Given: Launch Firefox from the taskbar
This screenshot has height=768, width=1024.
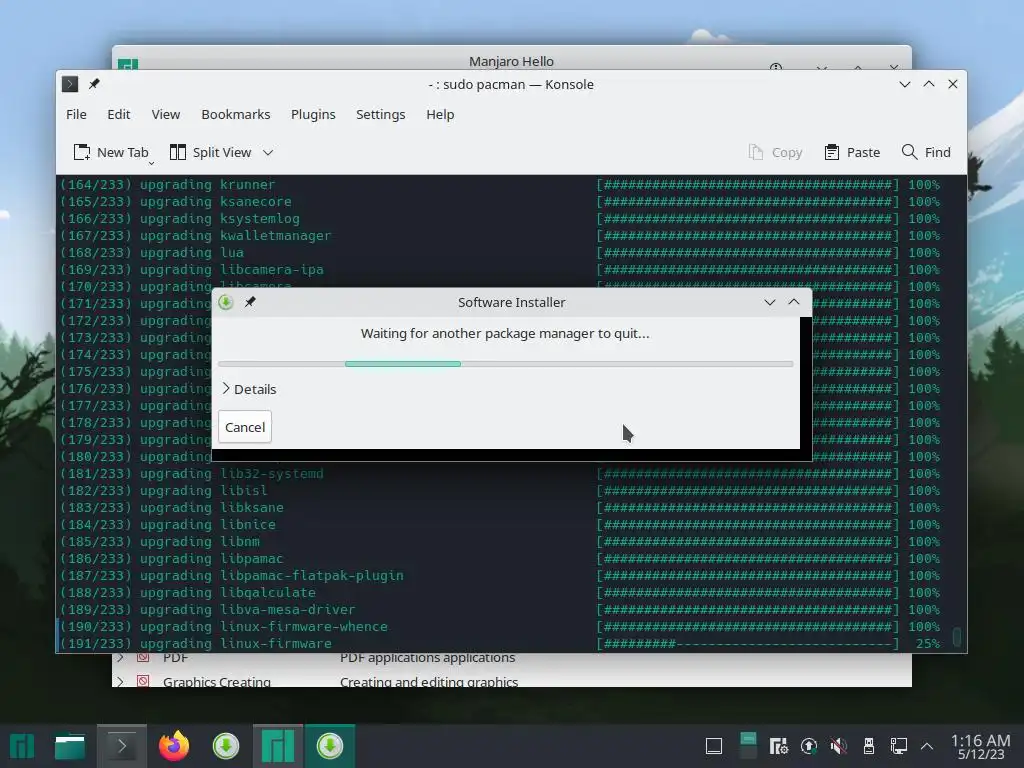Looking at the screenshot, I should 174,746.
